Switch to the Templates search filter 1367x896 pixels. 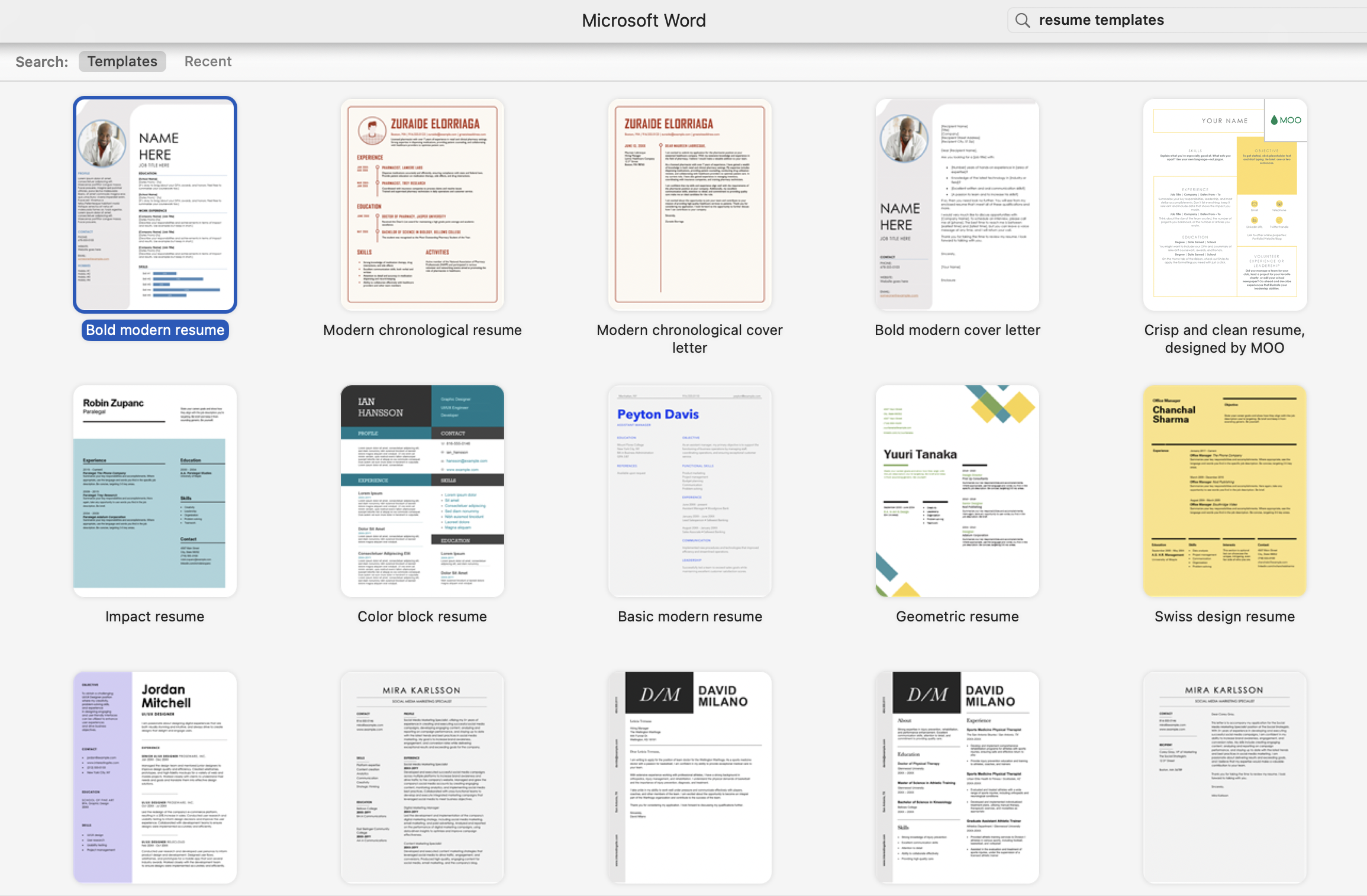122,61
